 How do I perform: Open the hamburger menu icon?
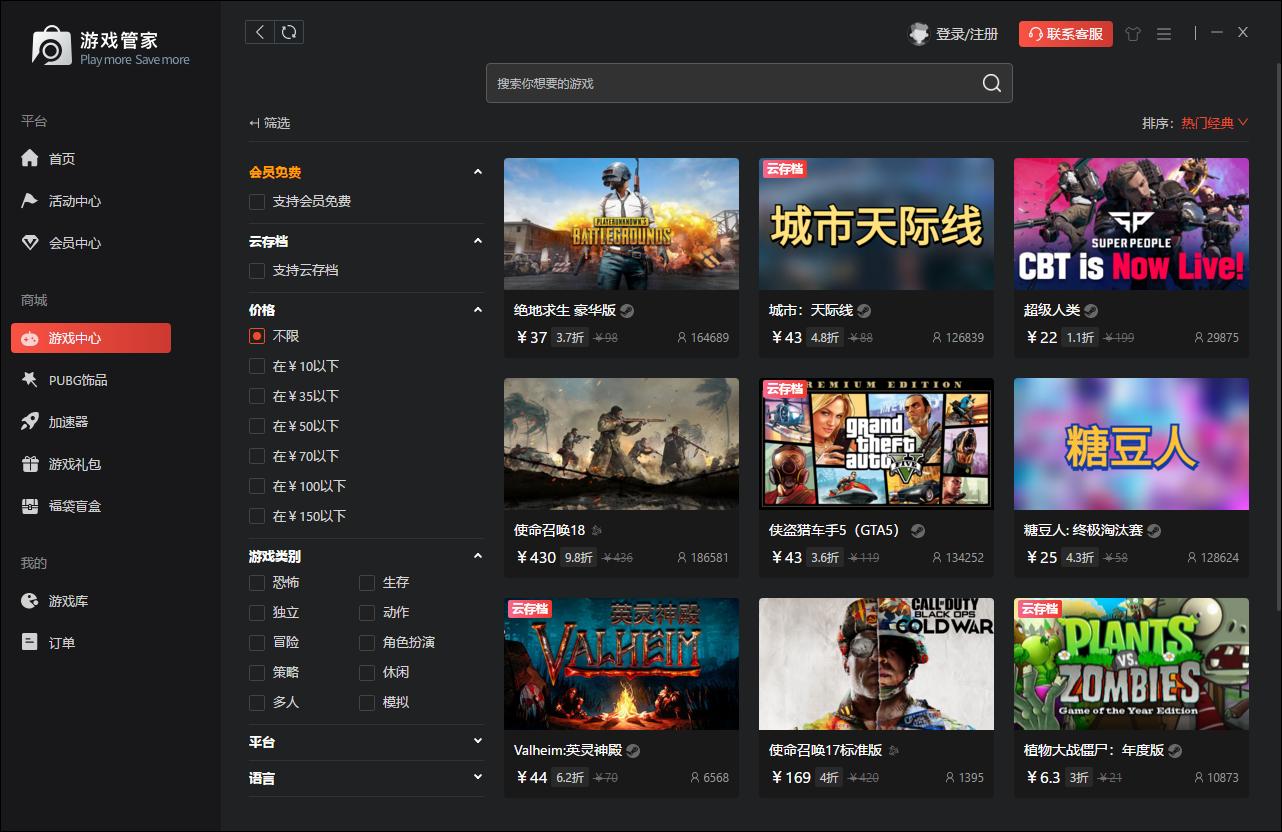pos(1164,33)
